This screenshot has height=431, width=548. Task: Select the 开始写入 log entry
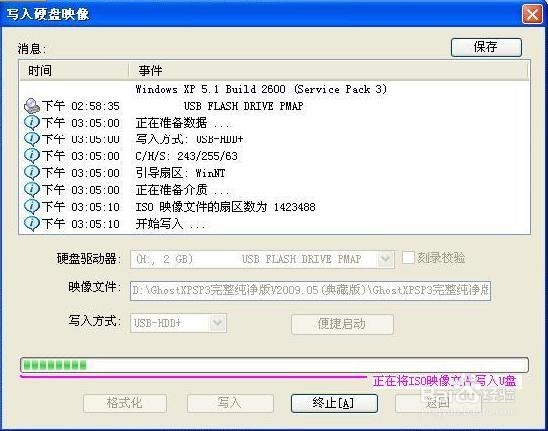point(171,224)
